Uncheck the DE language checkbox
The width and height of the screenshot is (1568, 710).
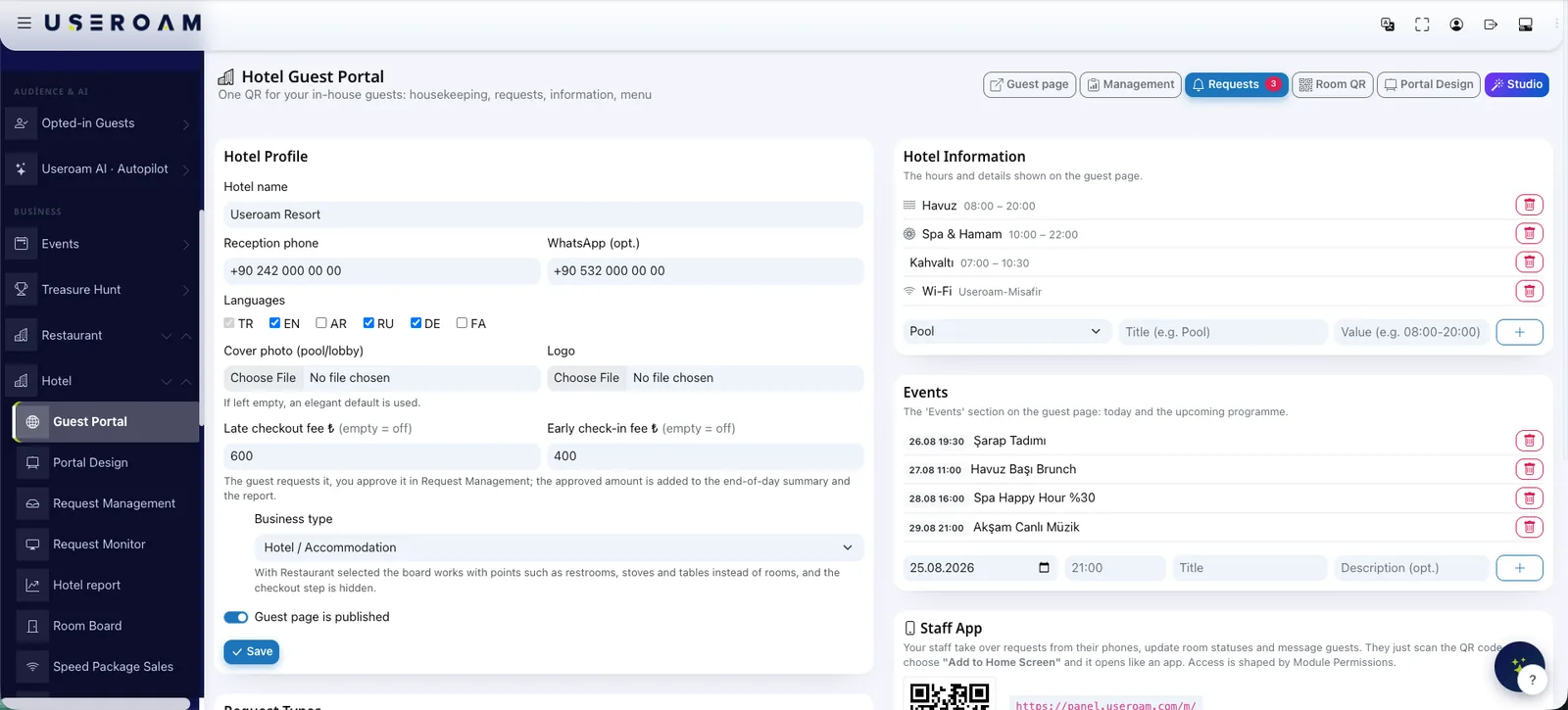(416, 323)
